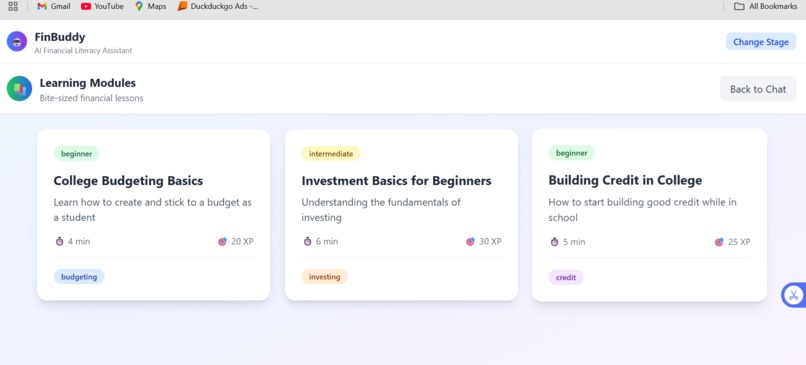The width and height of the screenshot is (806, 365).
Task: Click the floating scissors snipping icon
Action: pyautogui.click(x=793, y=295)
